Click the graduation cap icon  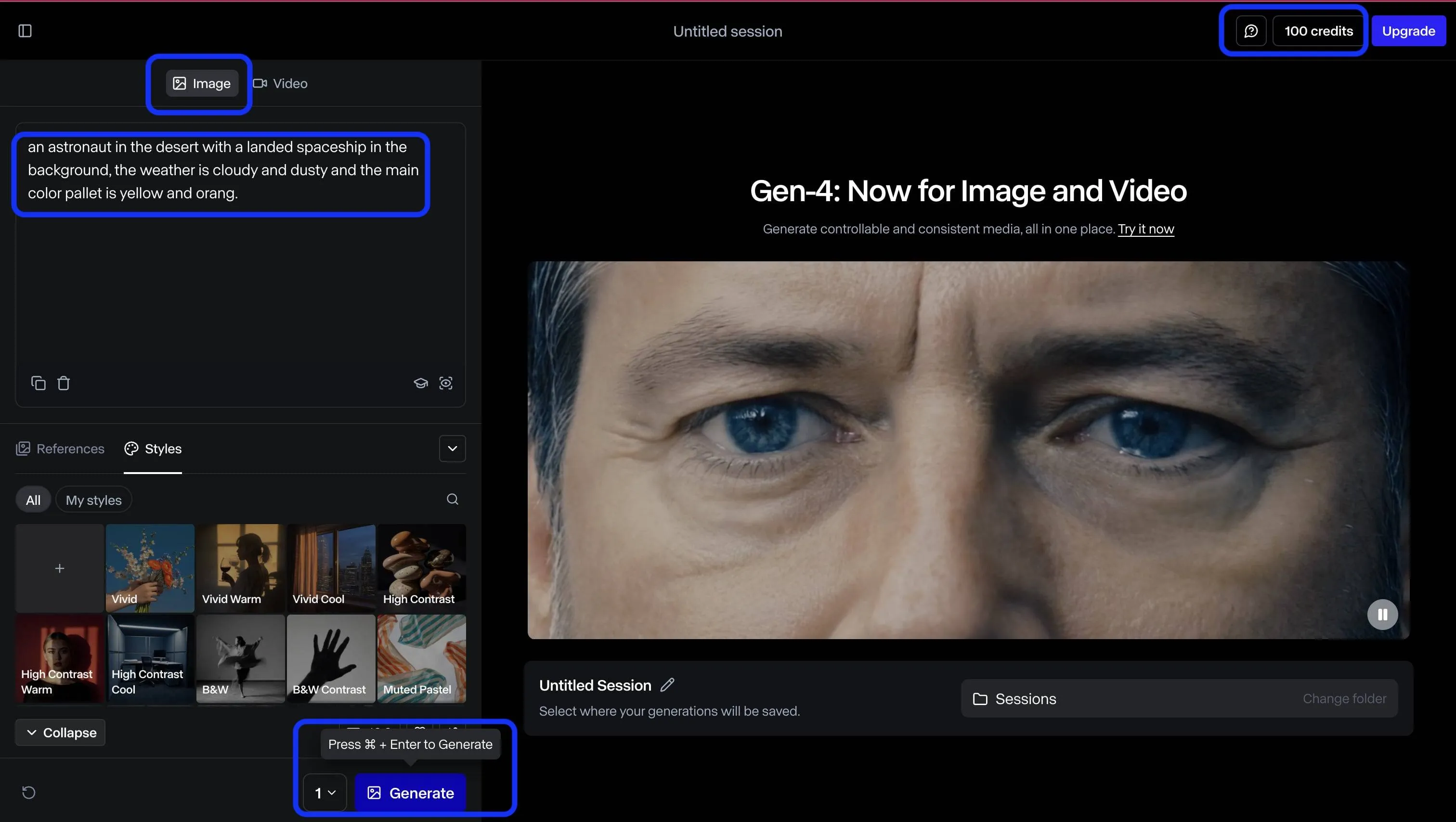tap(420, 383)
